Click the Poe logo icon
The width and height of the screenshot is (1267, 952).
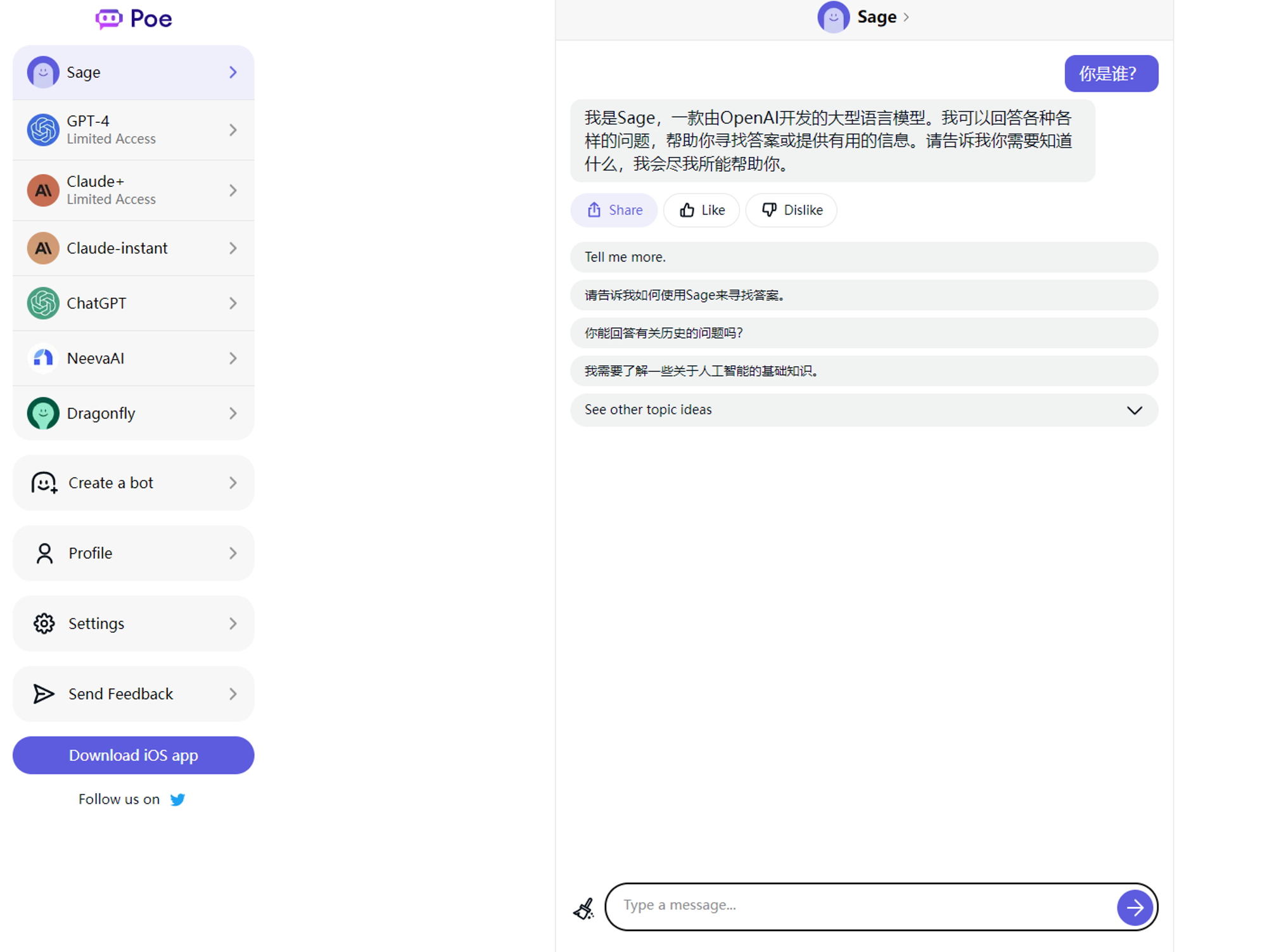pos(109,18)
